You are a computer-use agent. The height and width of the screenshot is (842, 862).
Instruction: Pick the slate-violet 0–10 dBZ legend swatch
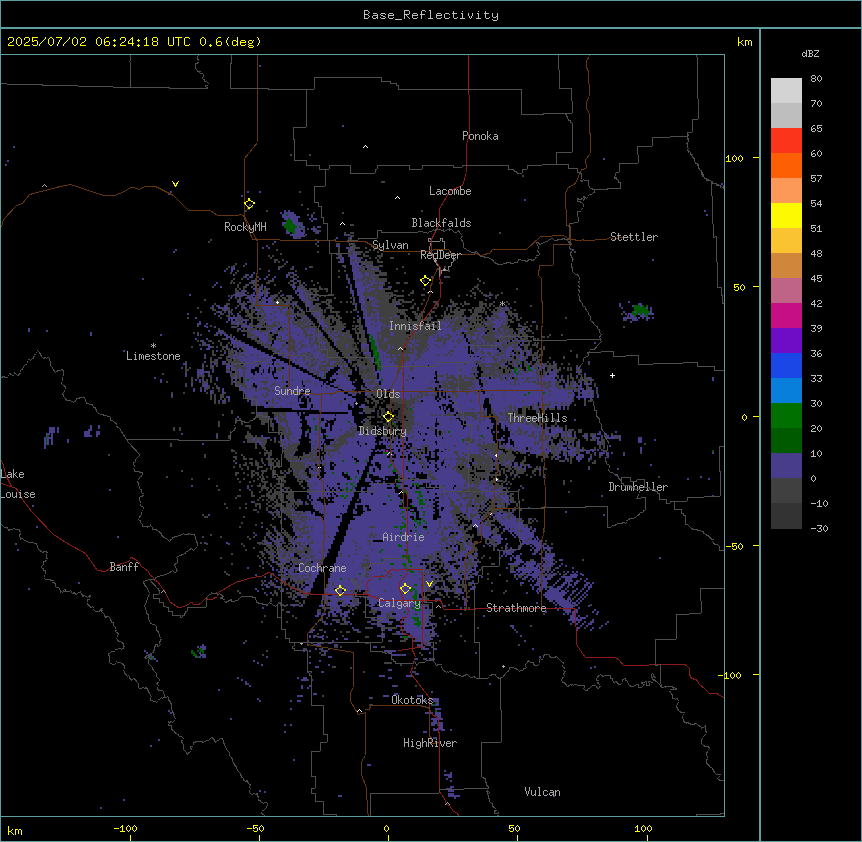tap(786, 466)
